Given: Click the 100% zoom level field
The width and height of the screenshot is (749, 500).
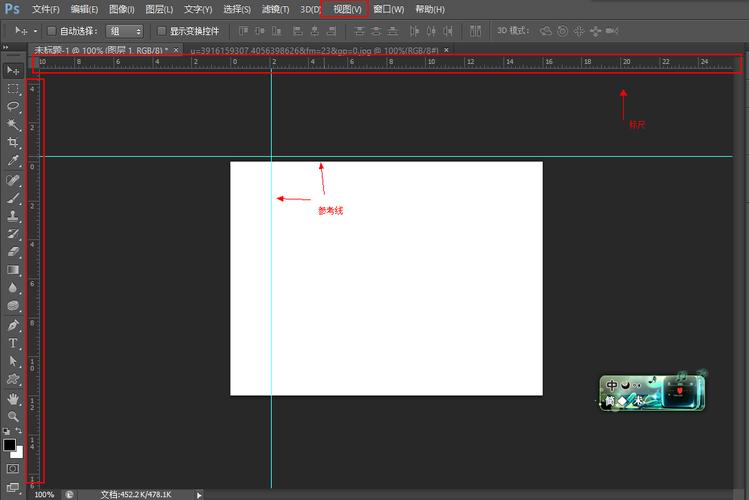Looking at the screenshot, I should point(45,494).
